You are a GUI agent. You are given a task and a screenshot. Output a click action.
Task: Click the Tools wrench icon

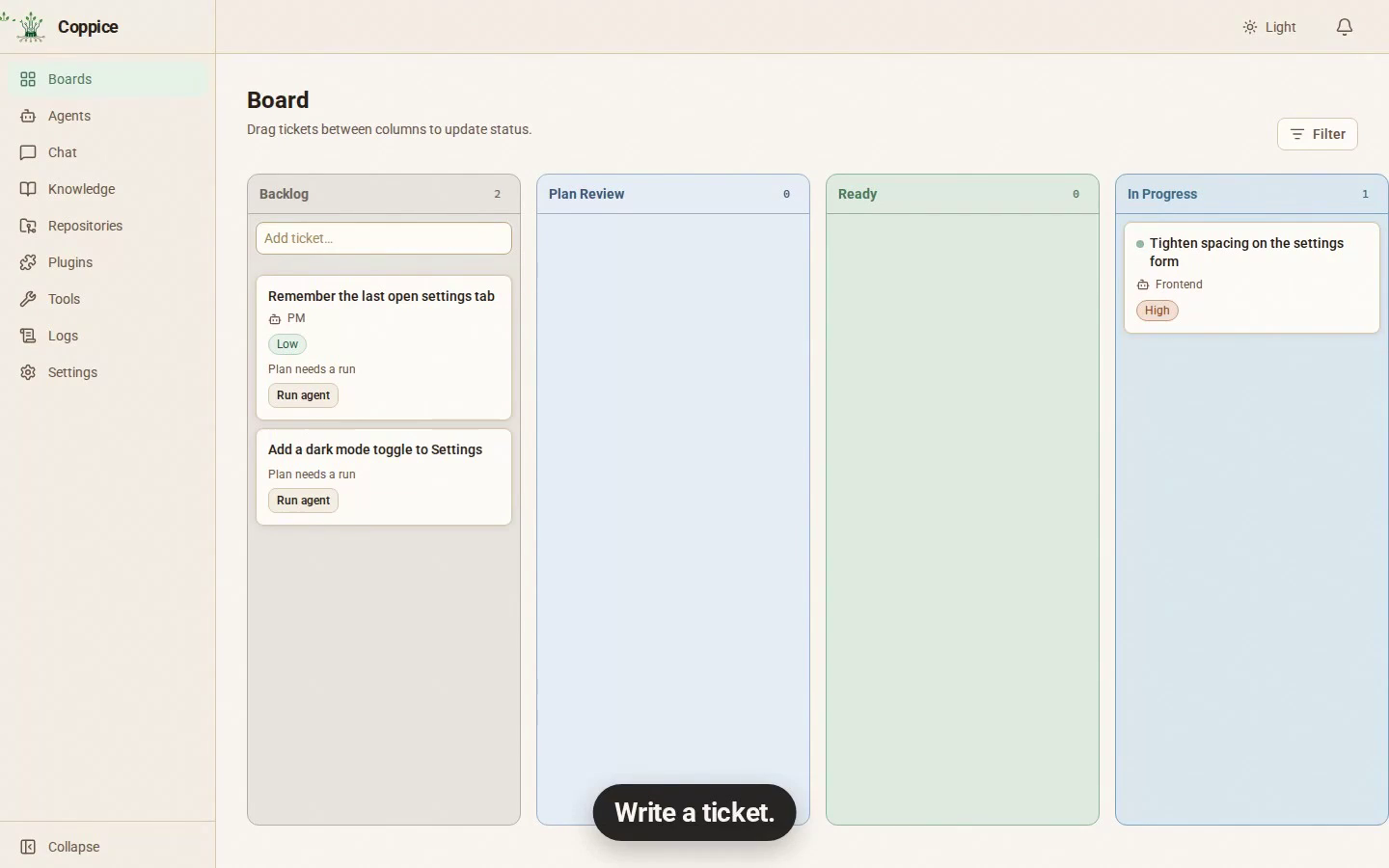coord(28,299)
